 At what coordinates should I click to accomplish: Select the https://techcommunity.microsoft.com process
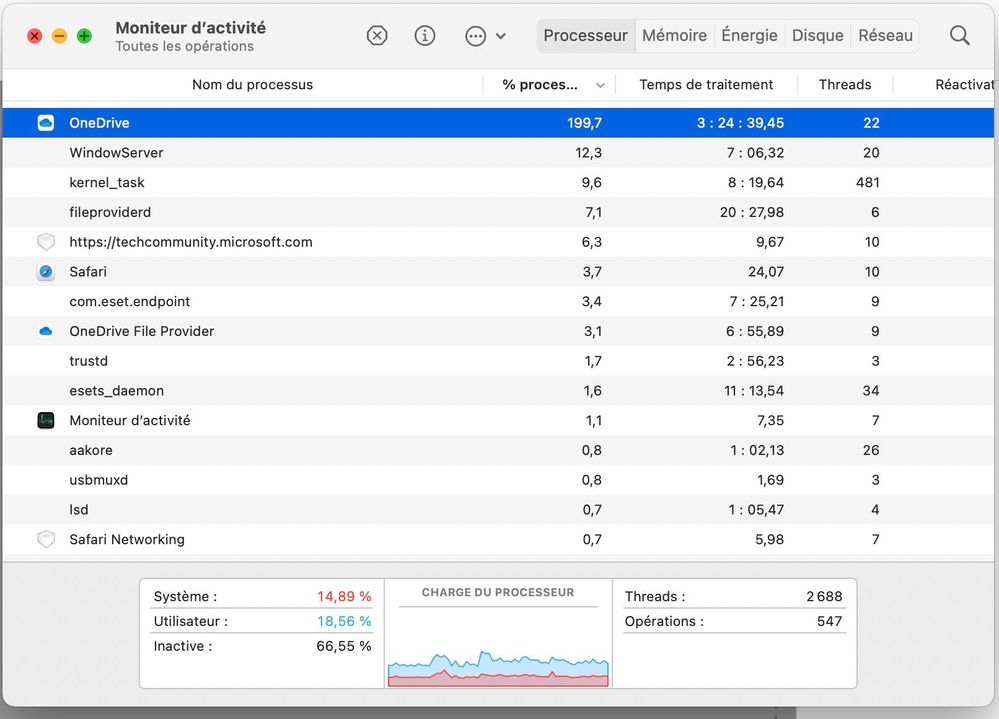pyautogui.click(x=191, y=242)
